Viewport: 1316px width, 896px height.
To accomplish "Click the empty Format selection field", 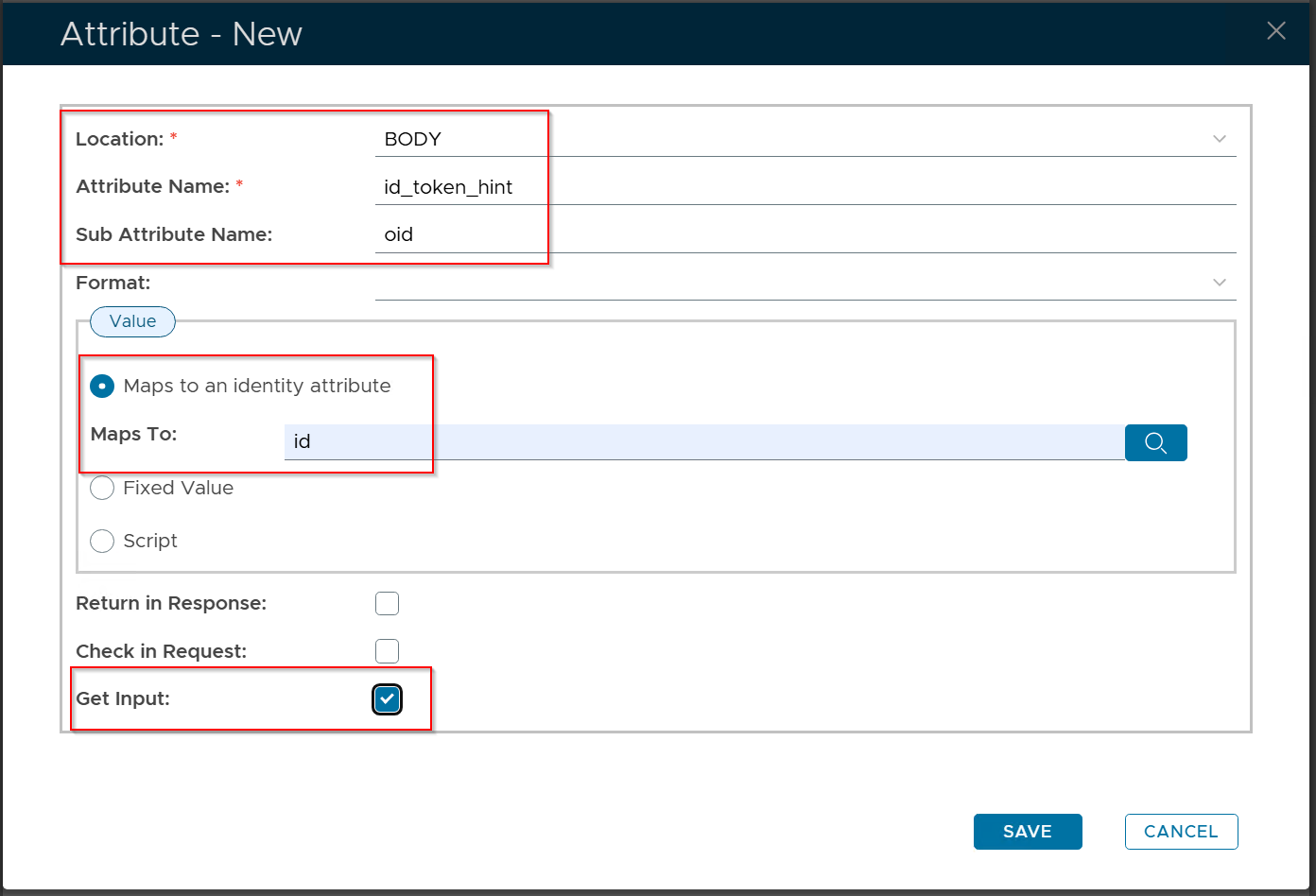I will pyautogui.click(x=785, y=283).
